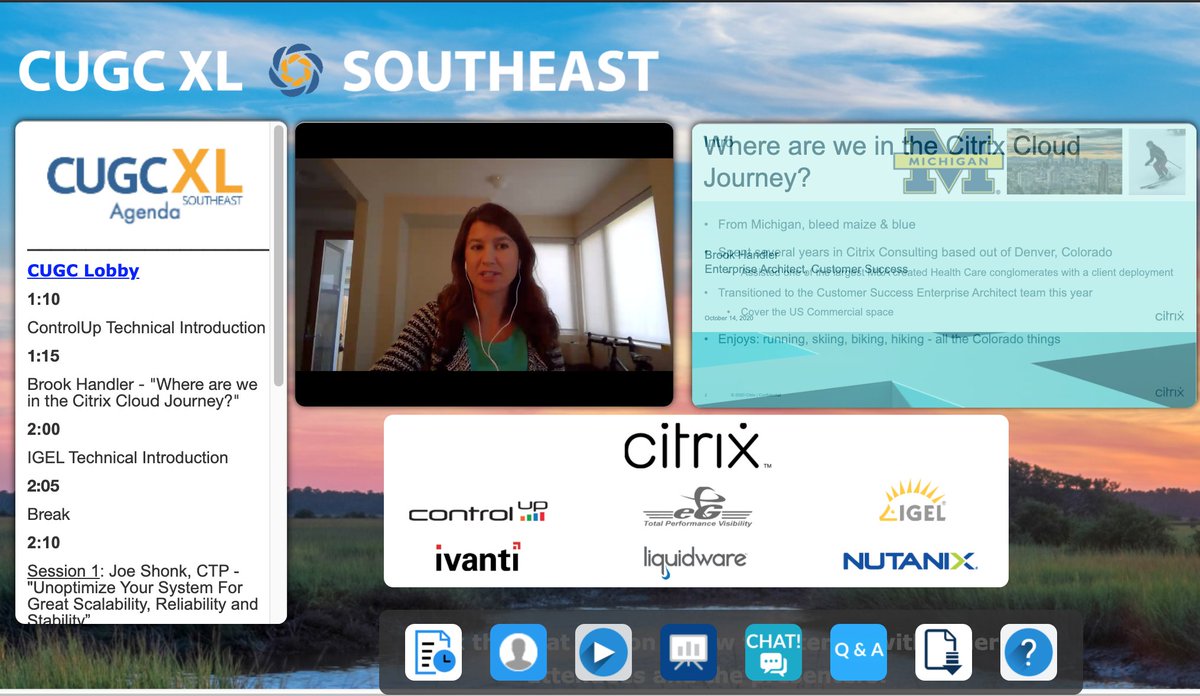Open the resources download document icon
1200x696 pixels.
coord(944,652)
